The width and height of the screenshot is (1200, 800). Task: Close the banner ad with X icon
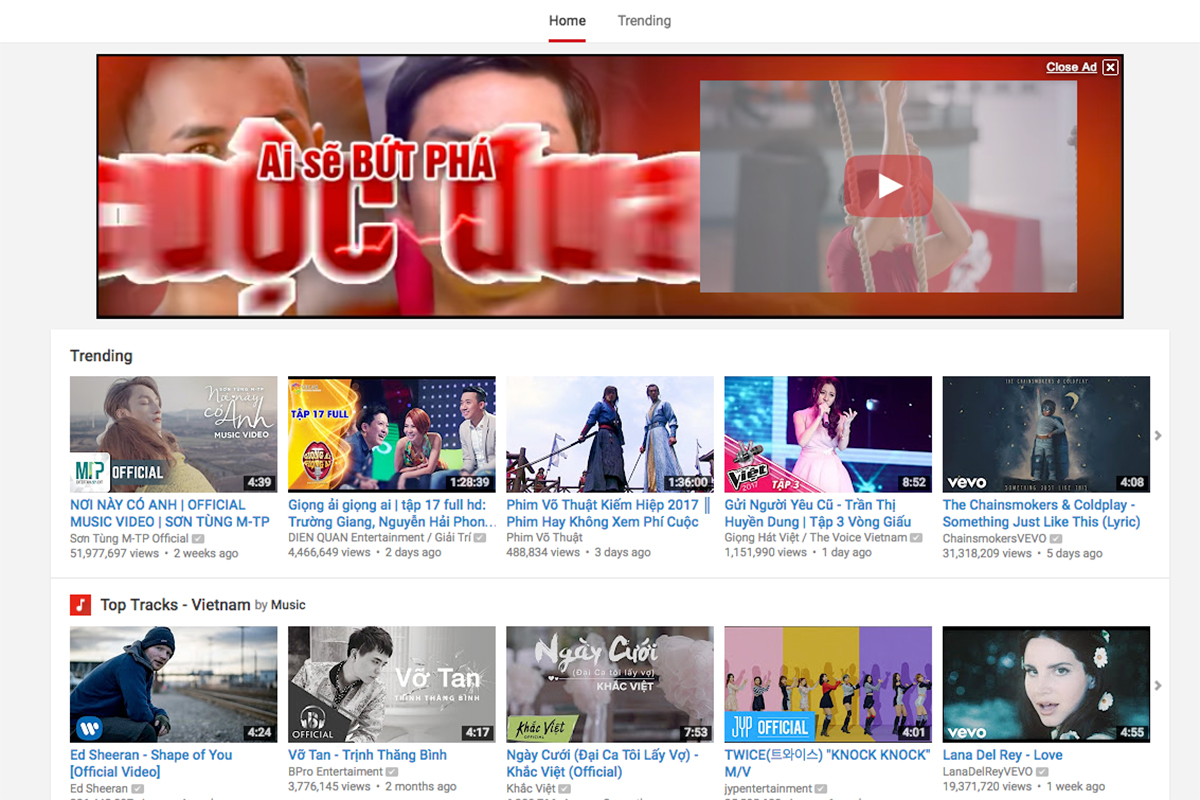click(x=1110, y=67)
